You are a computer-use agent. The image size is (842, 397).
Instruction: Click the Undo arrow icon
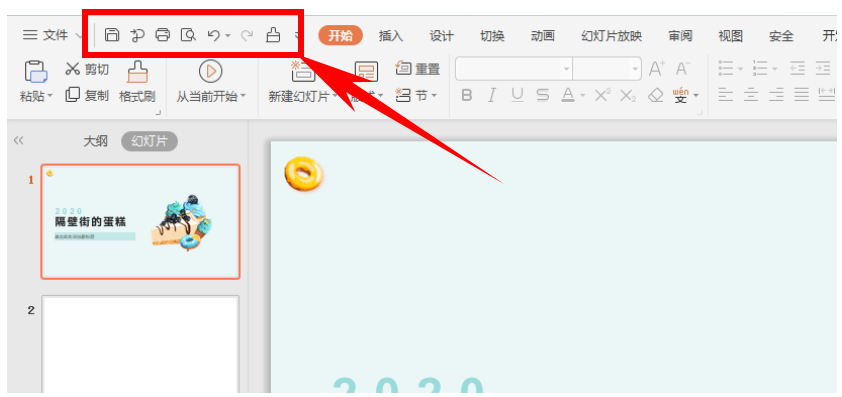214,35
